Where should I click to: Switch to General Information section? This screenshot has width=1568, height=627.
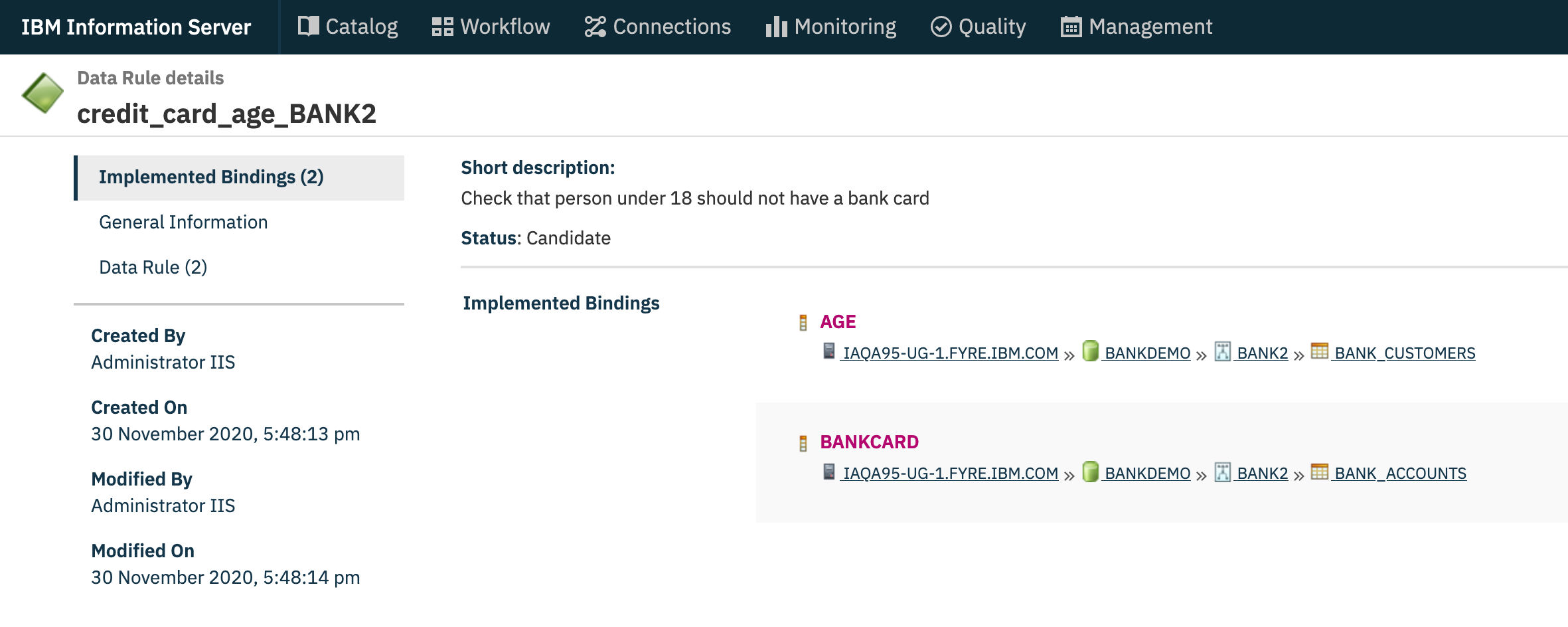183,223
